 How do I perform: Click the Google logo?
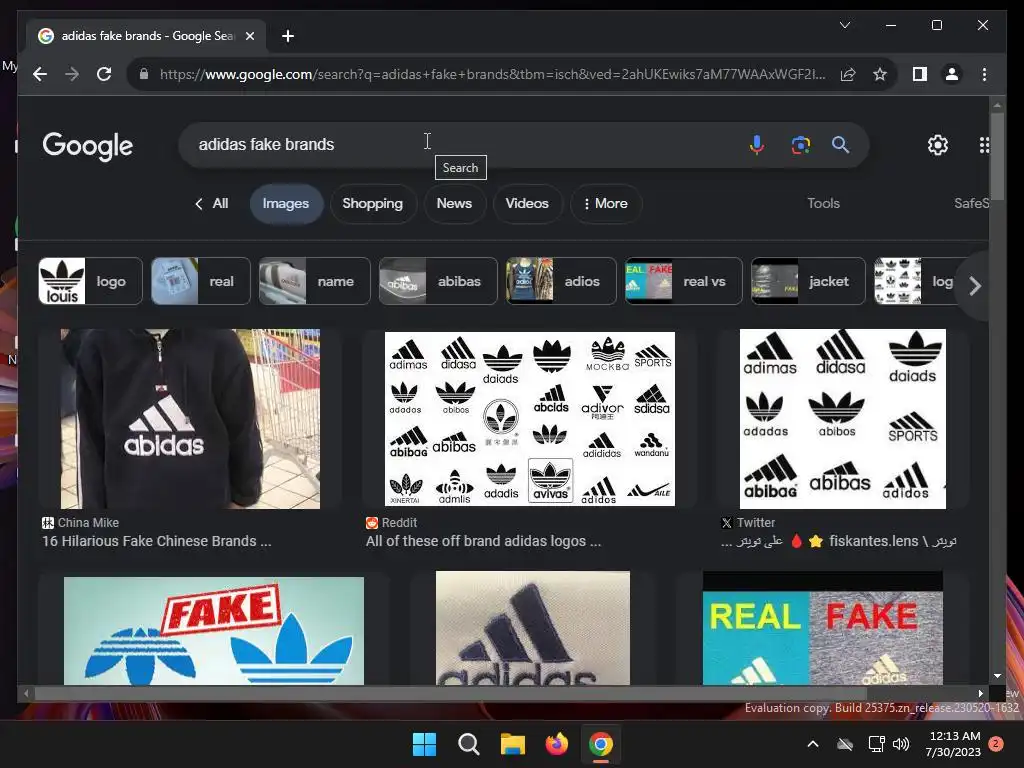(88, 146)
